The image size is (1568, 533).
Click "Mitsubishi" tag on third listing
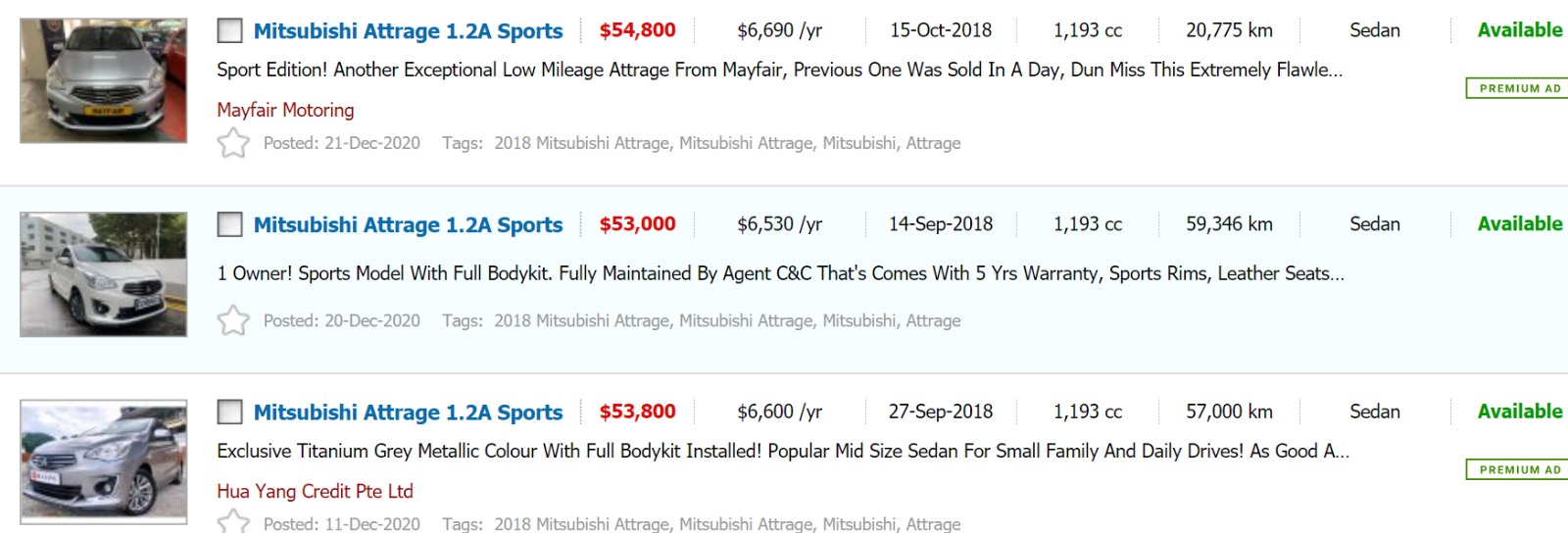(859, 524)
